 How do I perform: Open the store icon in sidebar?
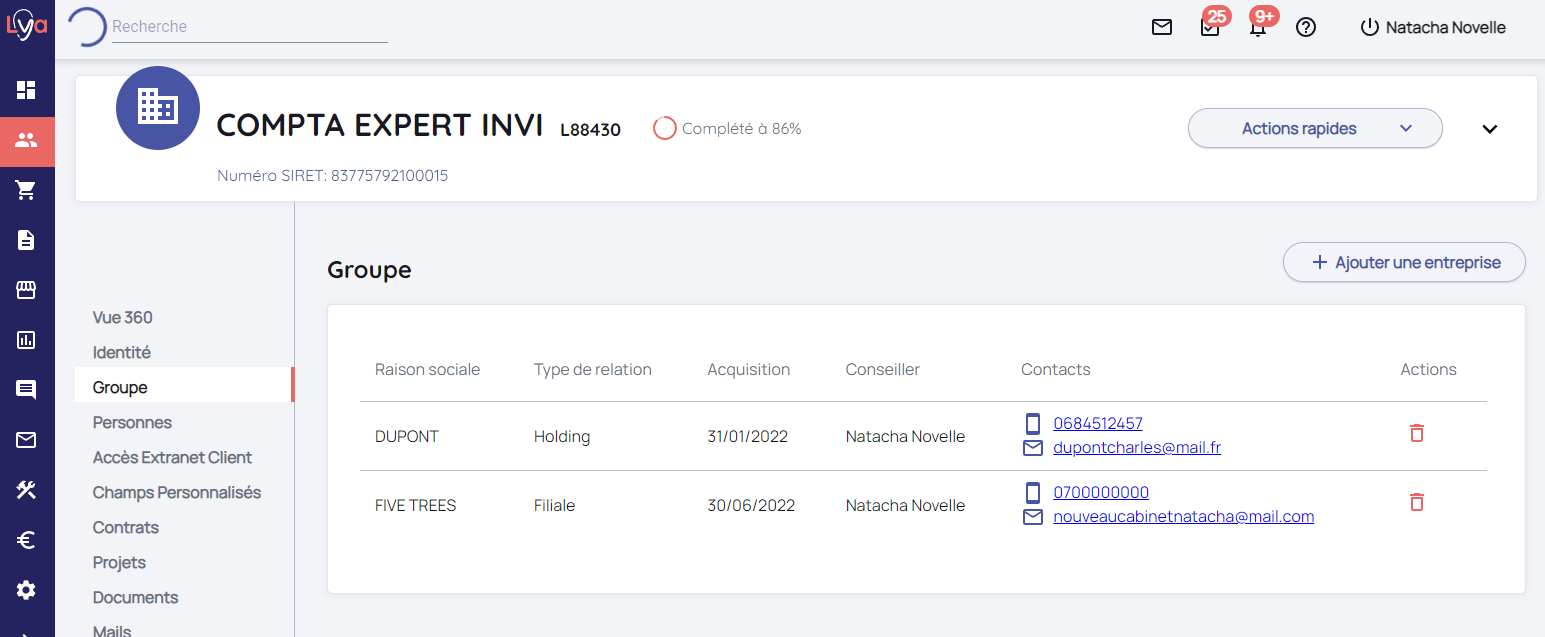[26, 290]
